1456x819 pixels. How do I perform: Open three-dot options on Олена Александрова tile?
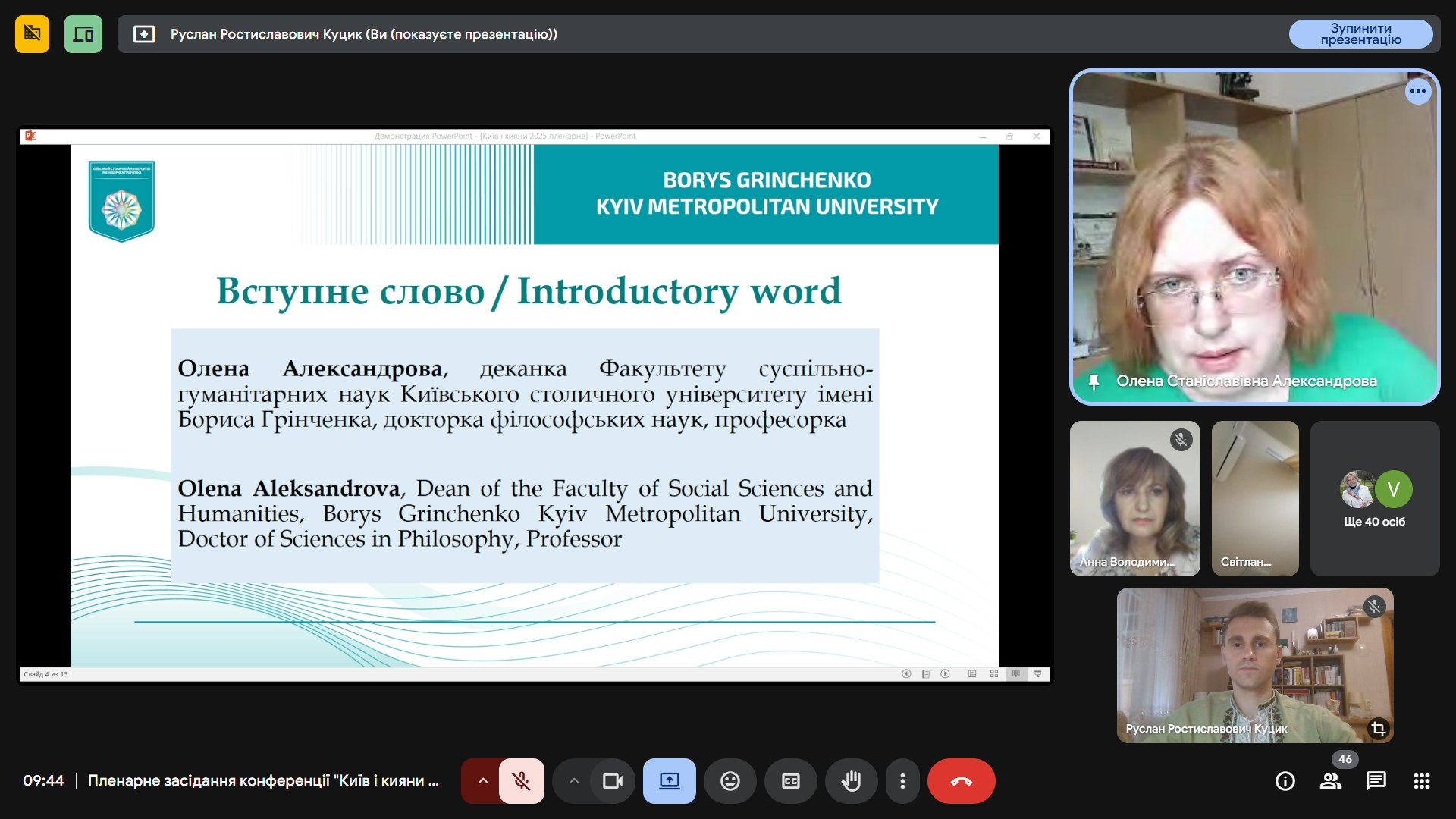1418,91
